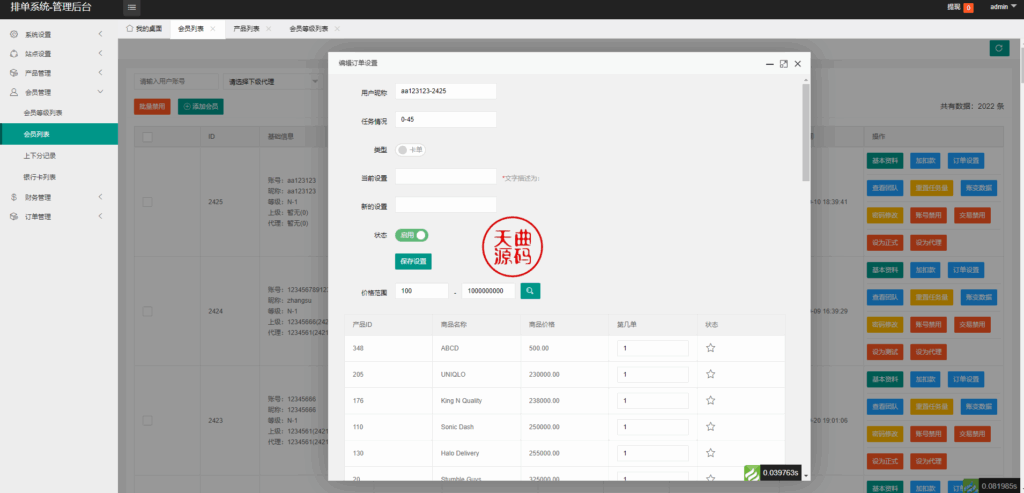The image size is (1024, 493).
Task: Click the dialog's vertical scrollbar thumb
Action: [806, 131]
